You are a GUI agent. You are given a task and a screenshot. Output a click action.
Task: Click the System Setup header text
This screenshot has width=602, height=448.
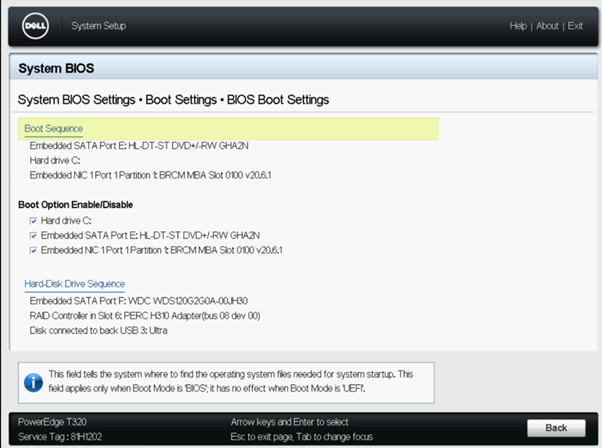(98, 26)
